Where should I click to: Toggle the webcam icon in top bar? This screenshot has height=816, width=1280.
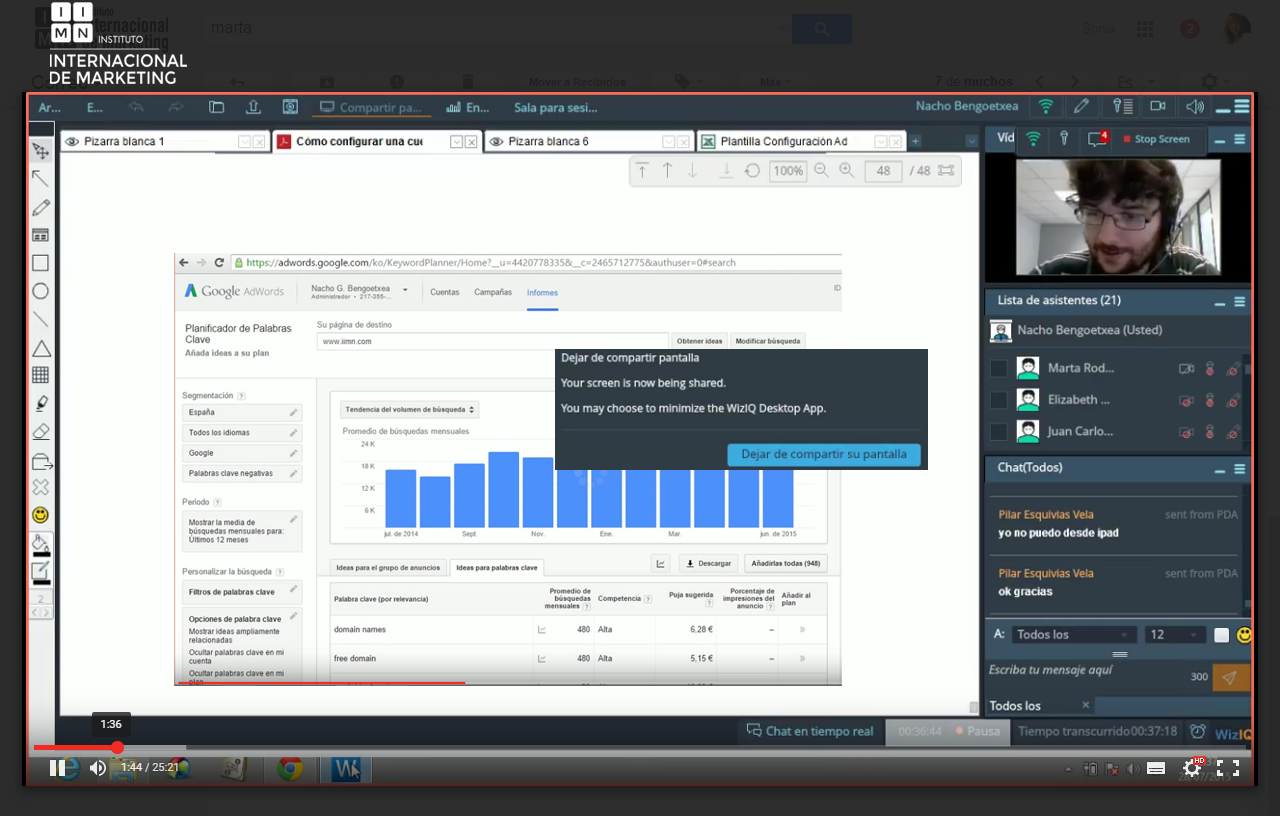coord(1158,106)
